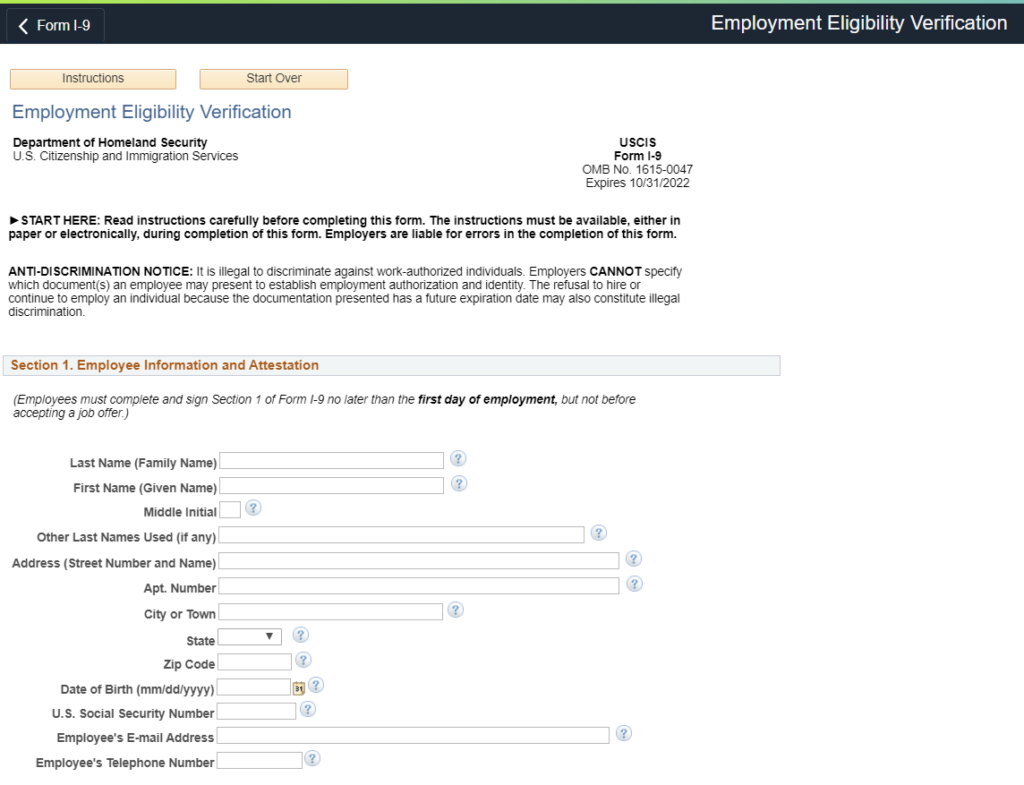View help for Employee's E-mail Address
This screenshot has width=1024, height=785.
[623, 734]
